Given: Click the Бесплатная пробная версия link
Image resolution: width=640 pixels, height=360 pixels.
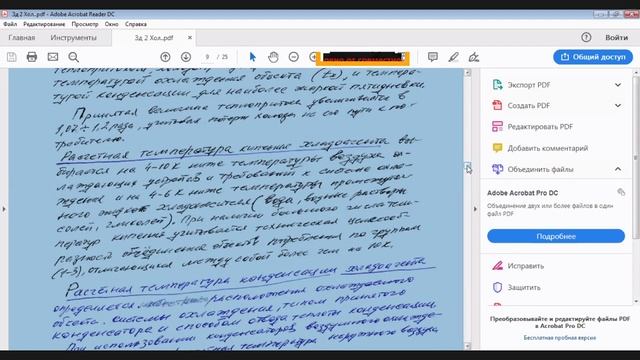Looking at the screenshot, I should pos(560,338).
